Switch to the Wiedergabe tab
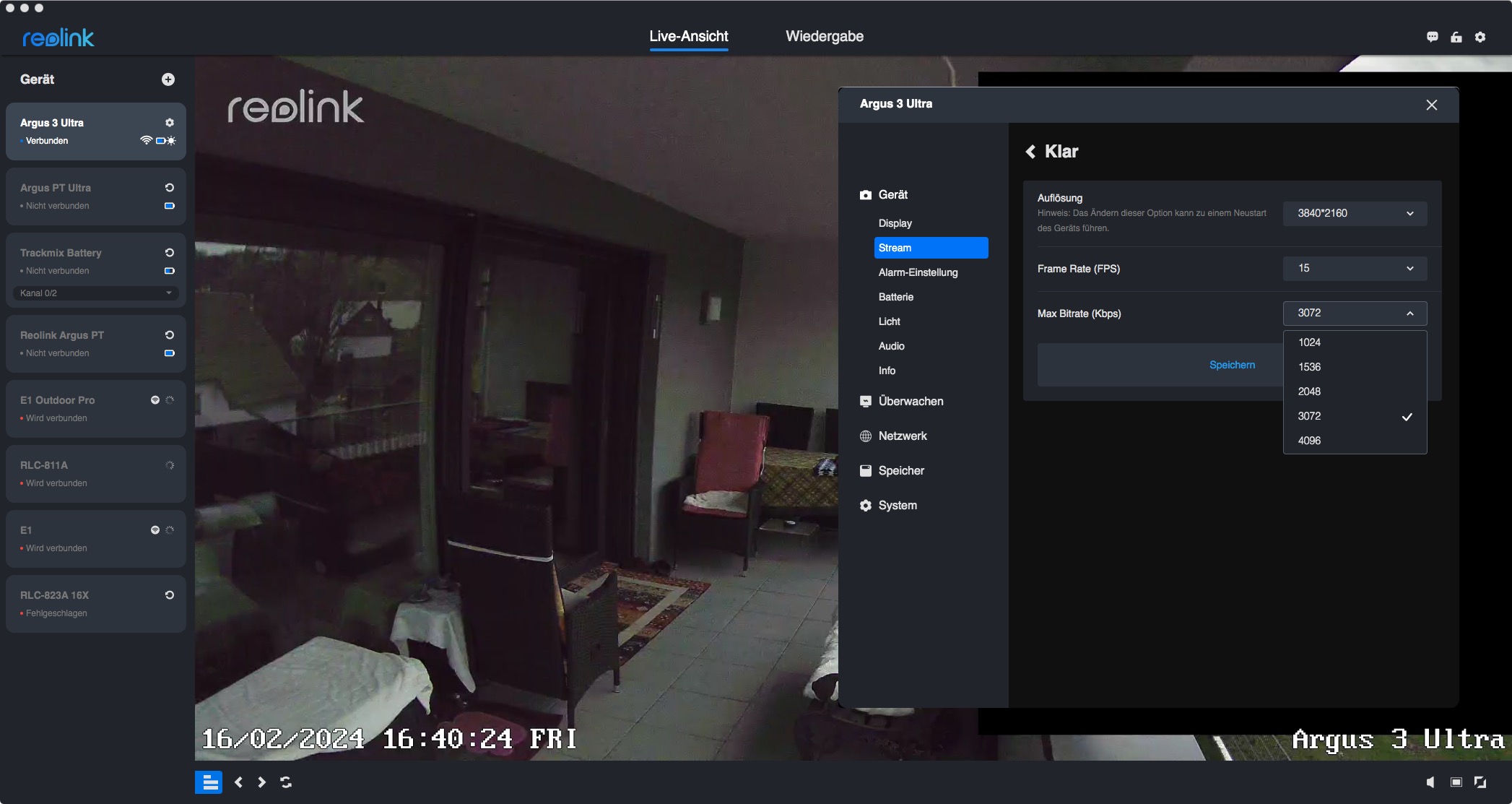Screen dimensions: 1512x804 824,36
